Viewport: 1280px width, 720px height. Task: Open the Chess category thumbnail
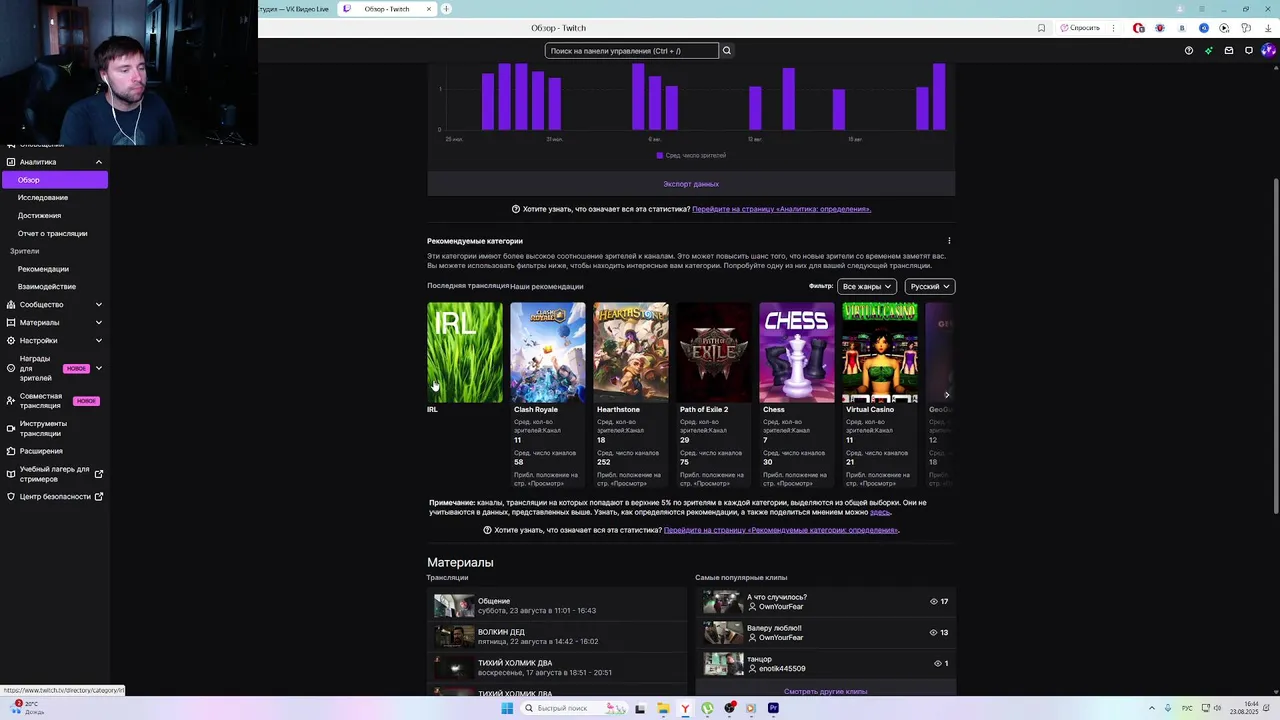797,352
